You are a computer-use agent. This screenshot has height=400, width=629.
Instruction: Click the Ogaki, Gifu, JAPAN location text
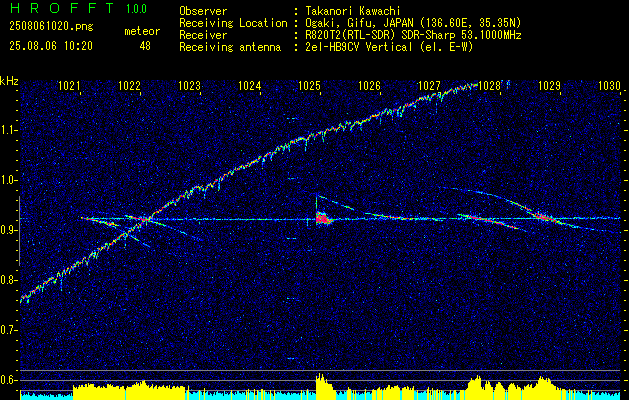[x=412, y=23]
